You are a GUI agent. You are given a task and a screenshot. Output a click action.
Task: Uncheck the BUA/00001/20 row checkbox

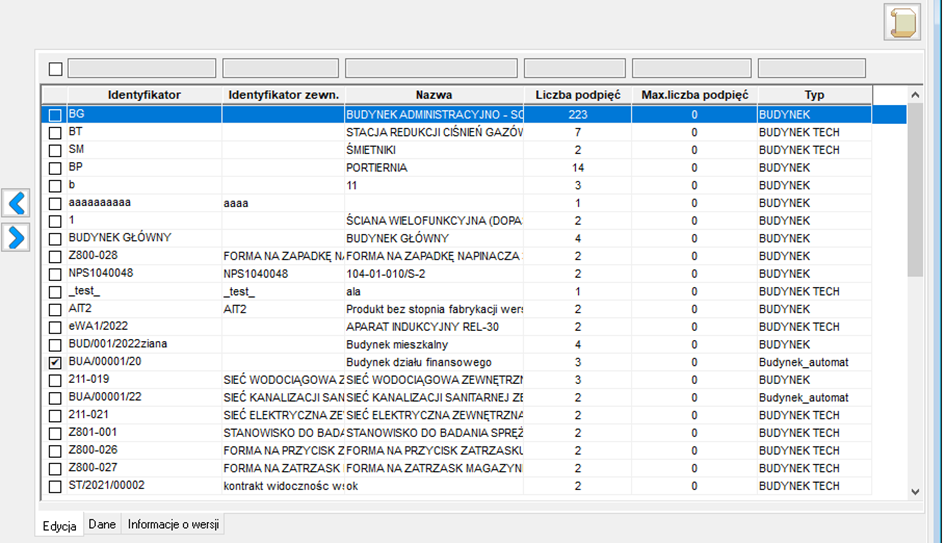tap(55, 363)
